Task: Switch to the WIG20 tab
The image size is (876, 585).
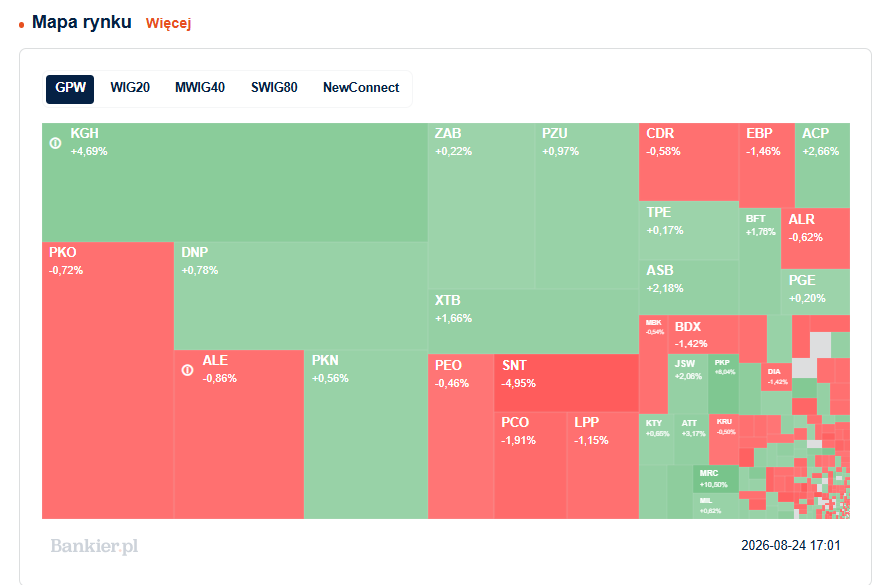Action: tap(130, 88)
